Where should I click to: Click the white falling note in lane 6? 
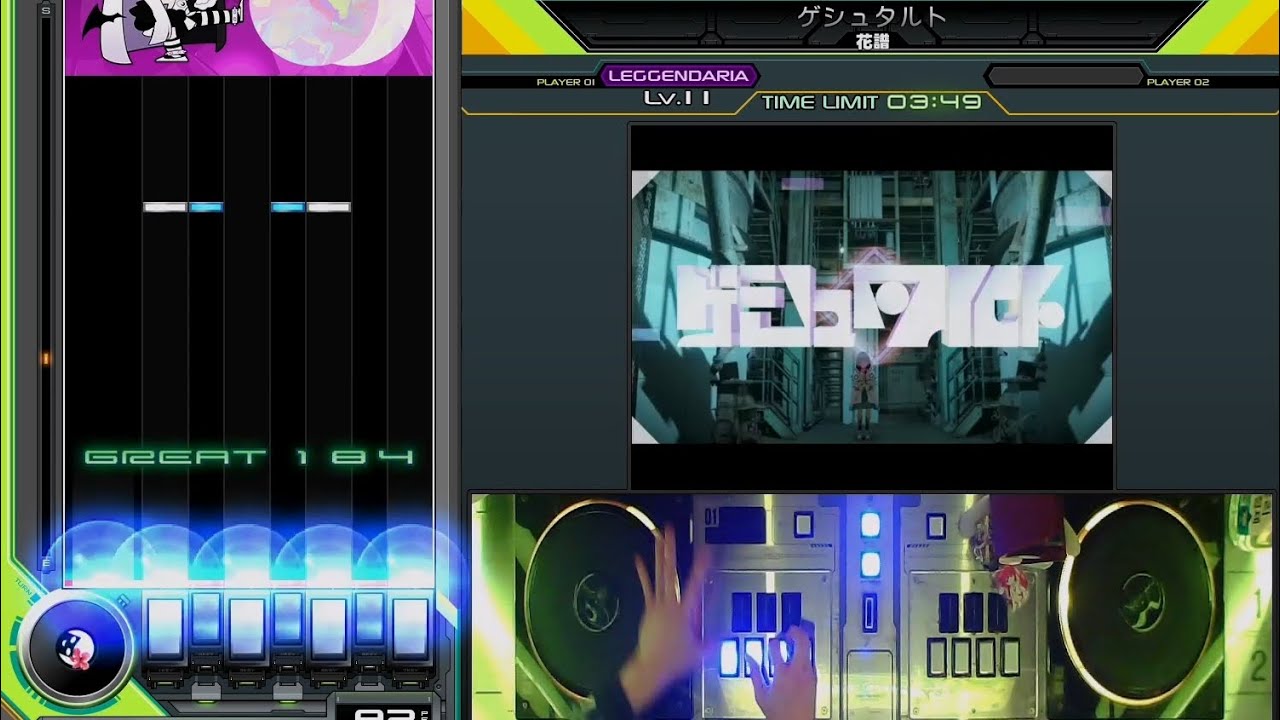(329, 207)
